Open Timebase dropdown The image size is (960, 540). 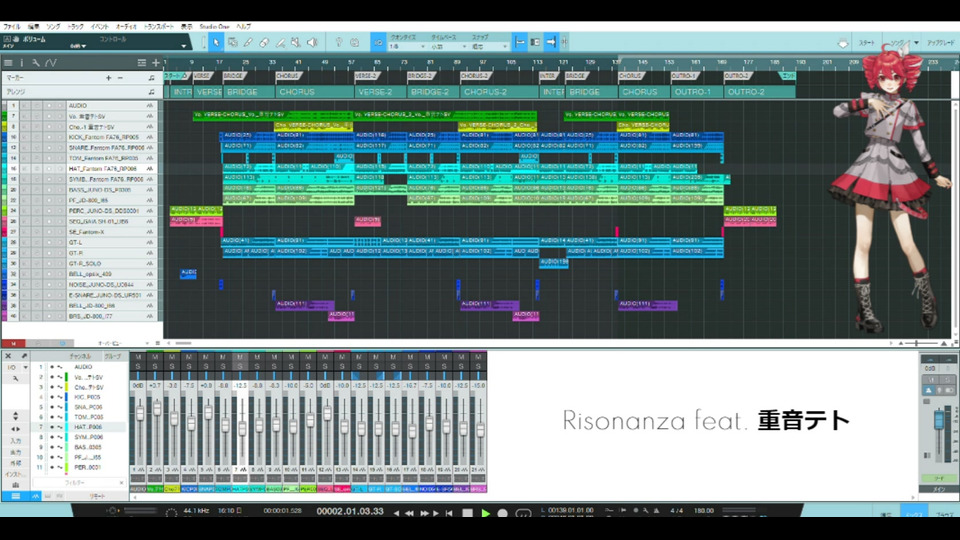tap(448, 47)
